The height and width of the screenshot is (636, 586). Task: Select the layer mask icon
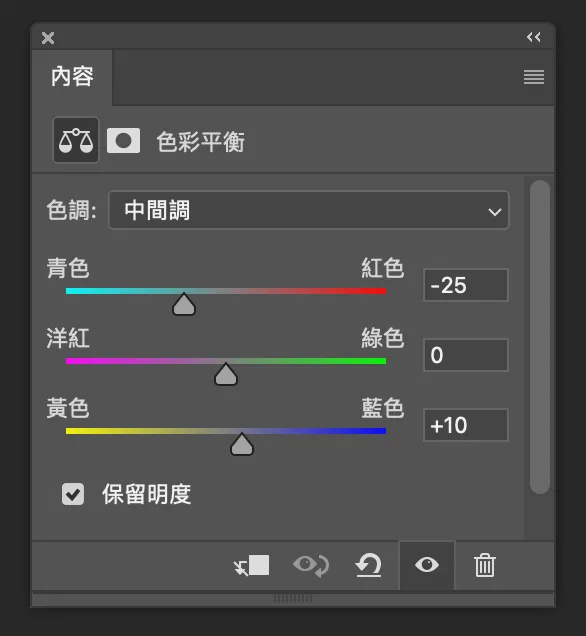click(x=123, y=141)
